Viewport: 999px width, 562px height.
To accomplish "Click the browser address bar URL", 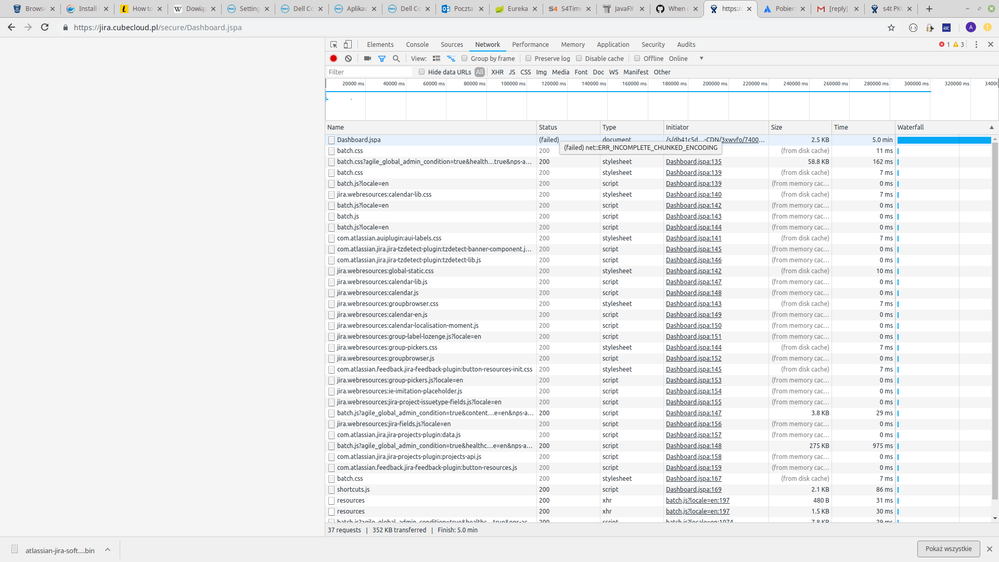I will click(x=157, y=27).
